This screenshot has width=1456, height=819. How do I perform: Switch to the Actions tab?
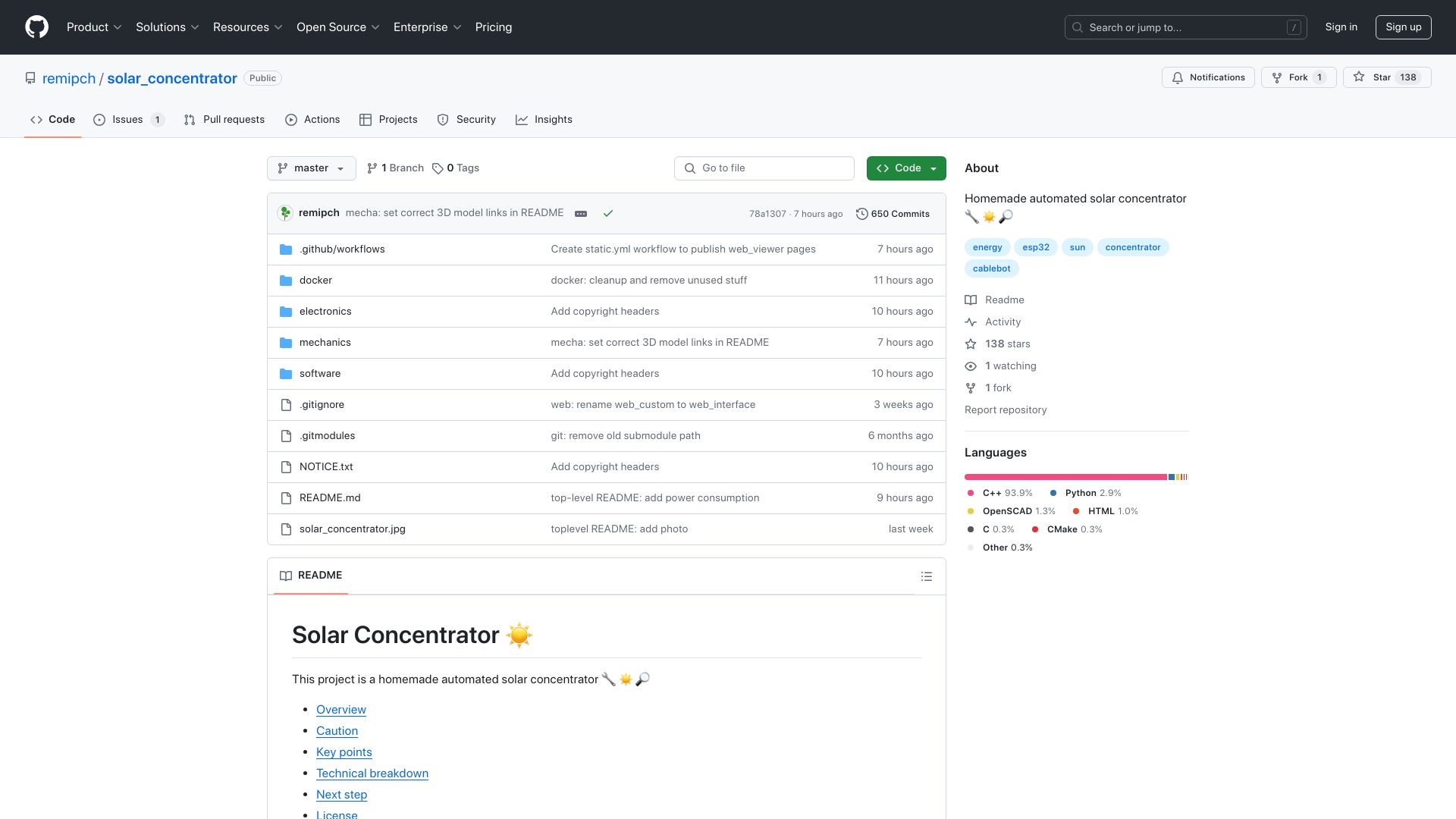click(312, 120)
